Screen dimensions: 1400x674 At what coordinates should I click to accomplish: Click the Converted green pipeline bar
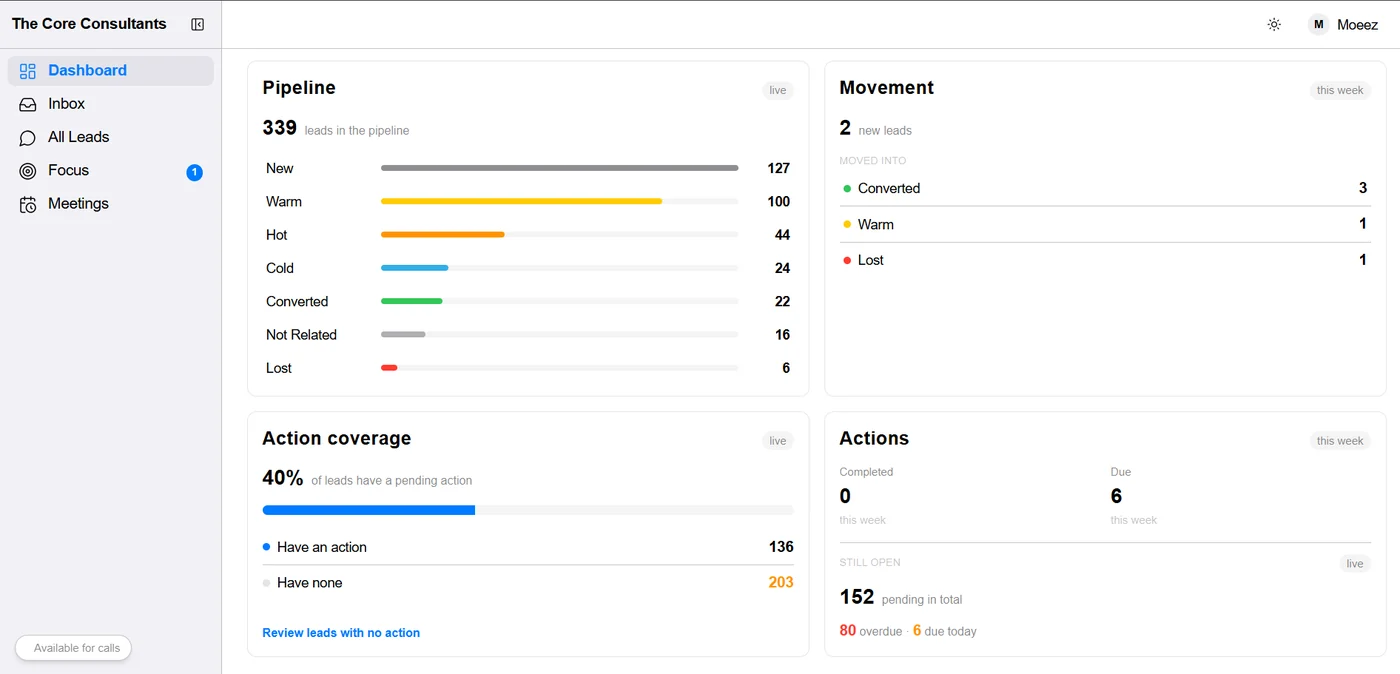411,301
